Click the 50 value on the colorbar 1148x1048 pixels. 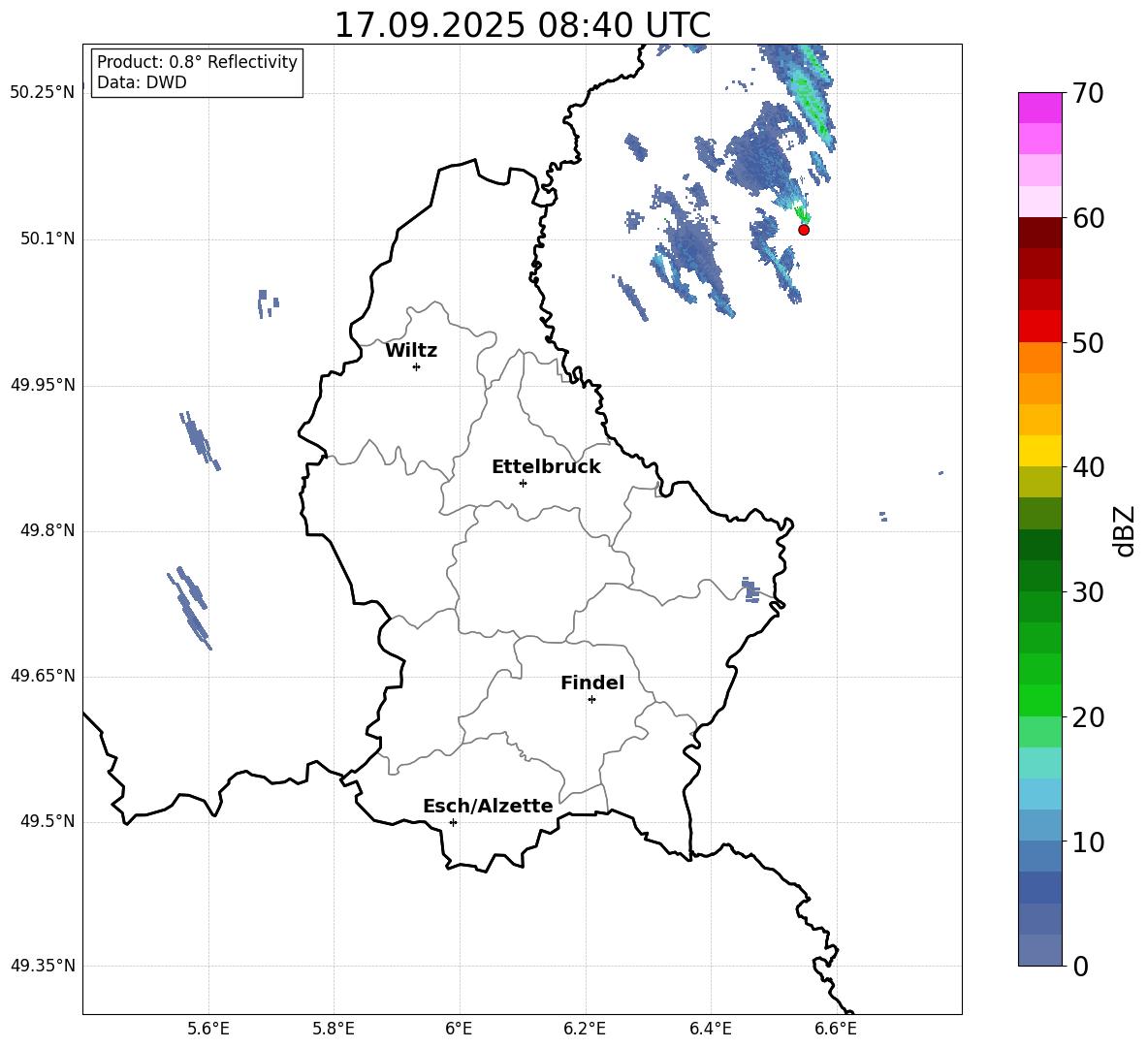point(1088,343)
